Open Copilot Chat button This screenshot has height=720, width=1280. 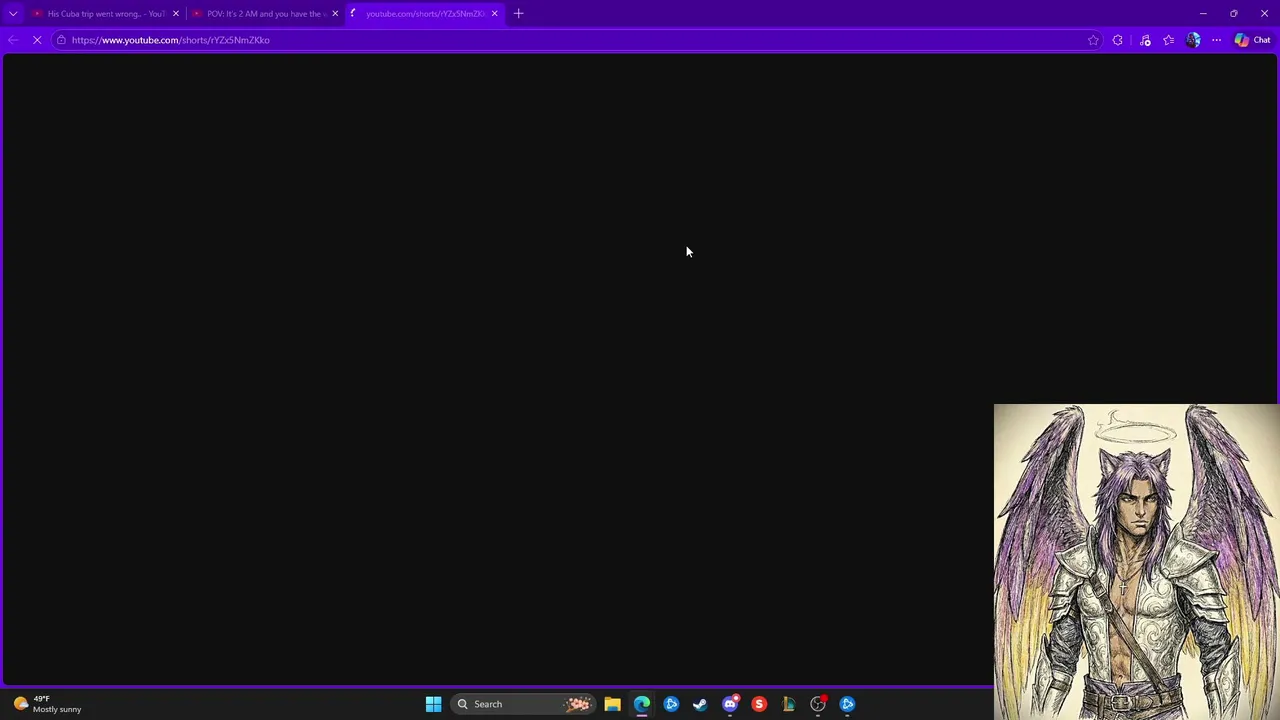point(1252,40)
